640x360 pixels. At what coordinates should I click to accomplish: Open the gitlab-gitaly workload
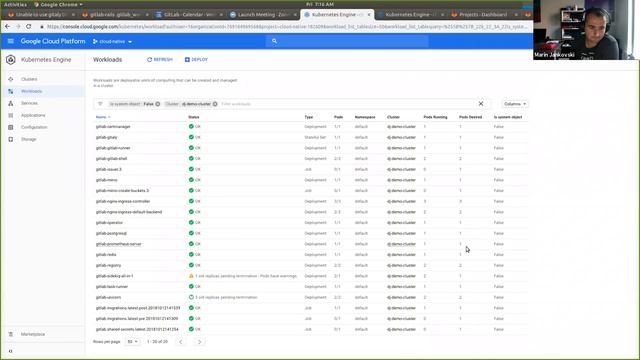[x=107, y=137]
